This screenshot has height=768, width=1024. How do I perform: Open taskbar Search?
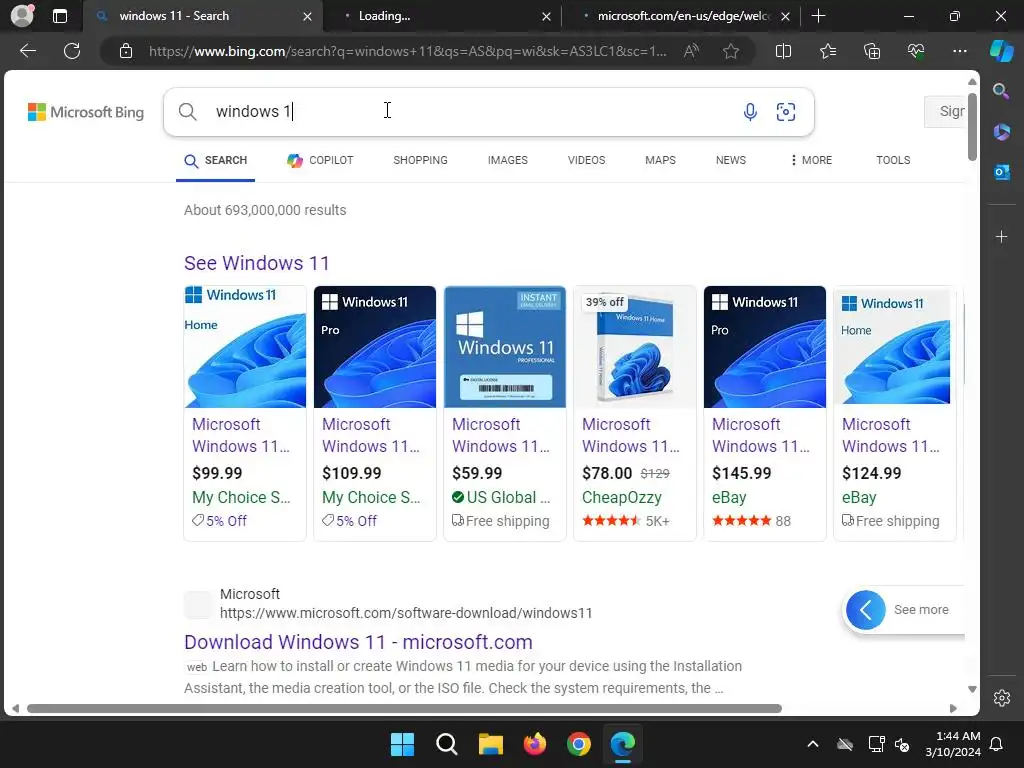point(447,744)
